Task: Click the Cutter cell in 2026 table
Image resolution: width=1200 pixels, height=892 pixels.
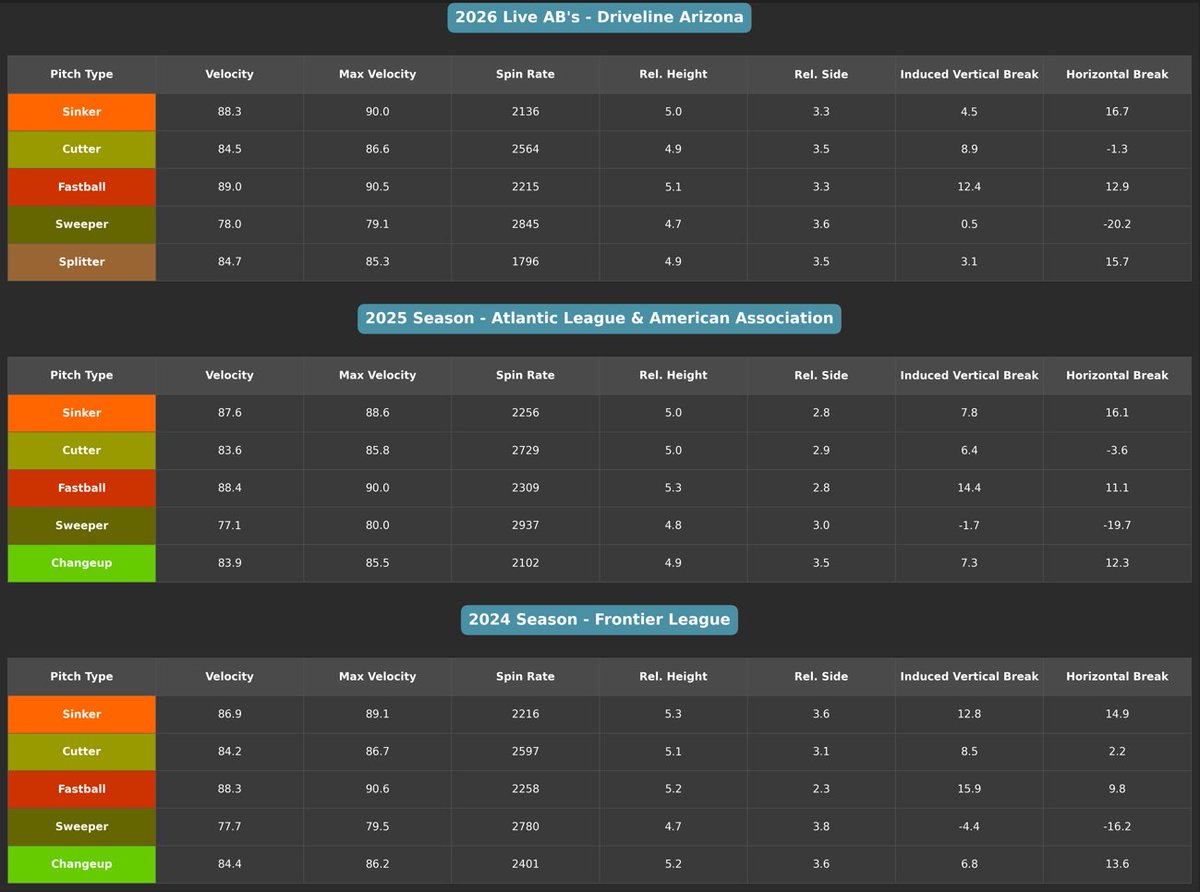Action: coord(82,149)
